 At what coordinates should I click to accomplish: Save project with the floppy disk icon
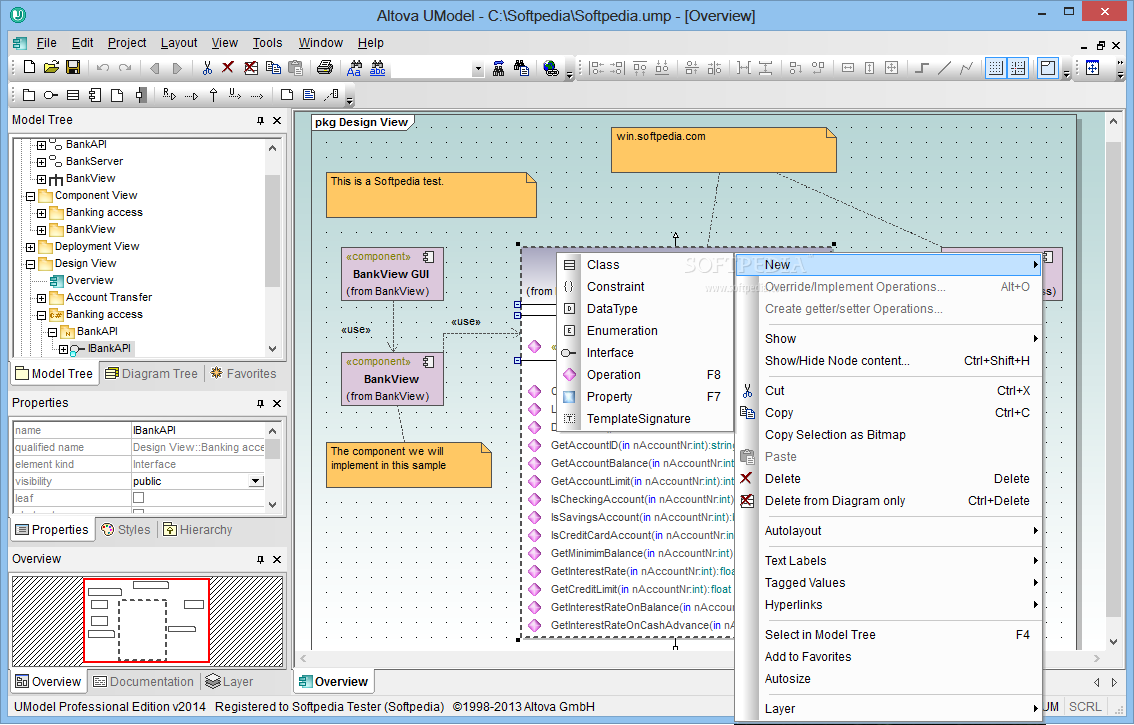(x=72, y=67)
